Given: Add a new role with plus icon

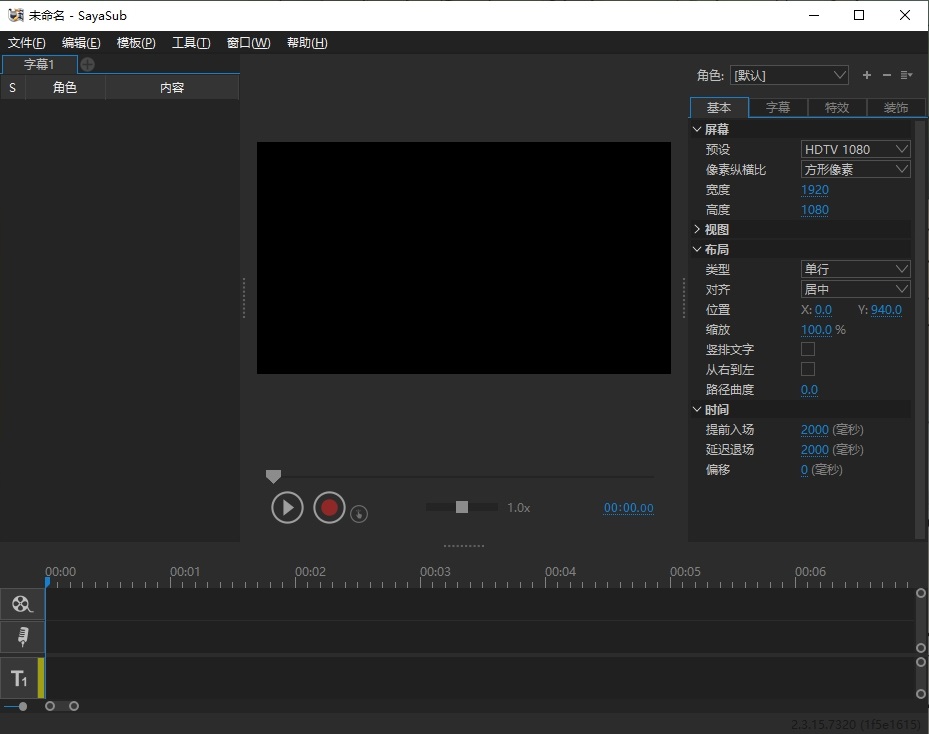Looking at the screenshot, I should click(866, 75).
